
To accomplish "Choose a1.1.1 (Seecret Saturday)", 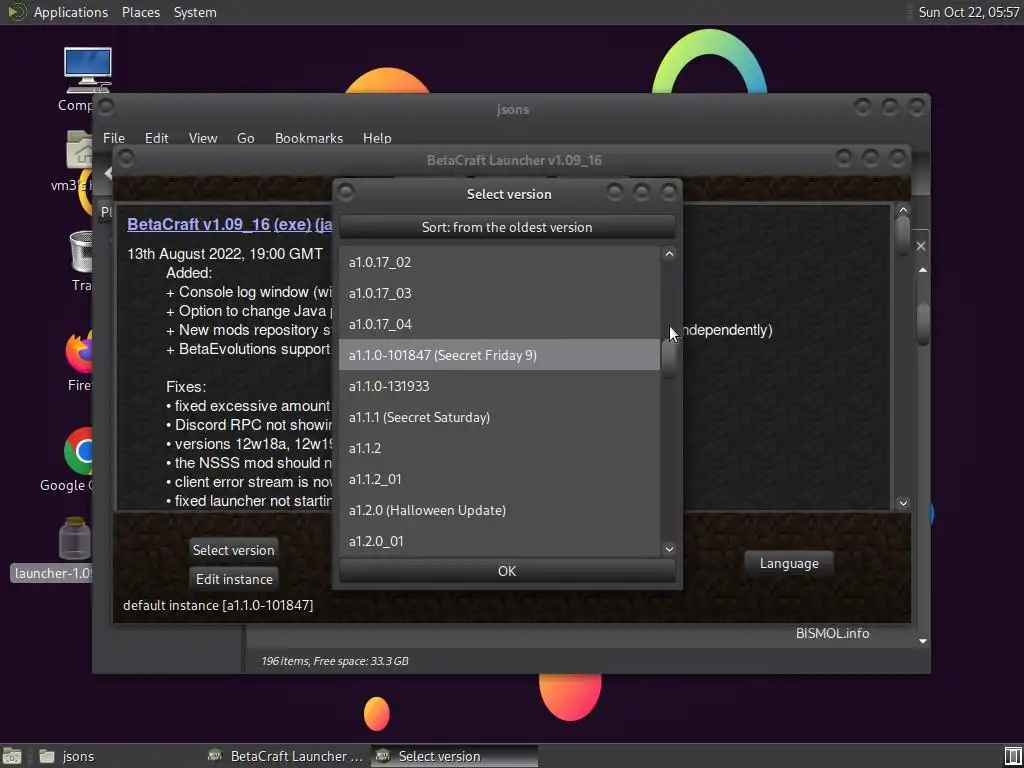I will click(499, 417).
